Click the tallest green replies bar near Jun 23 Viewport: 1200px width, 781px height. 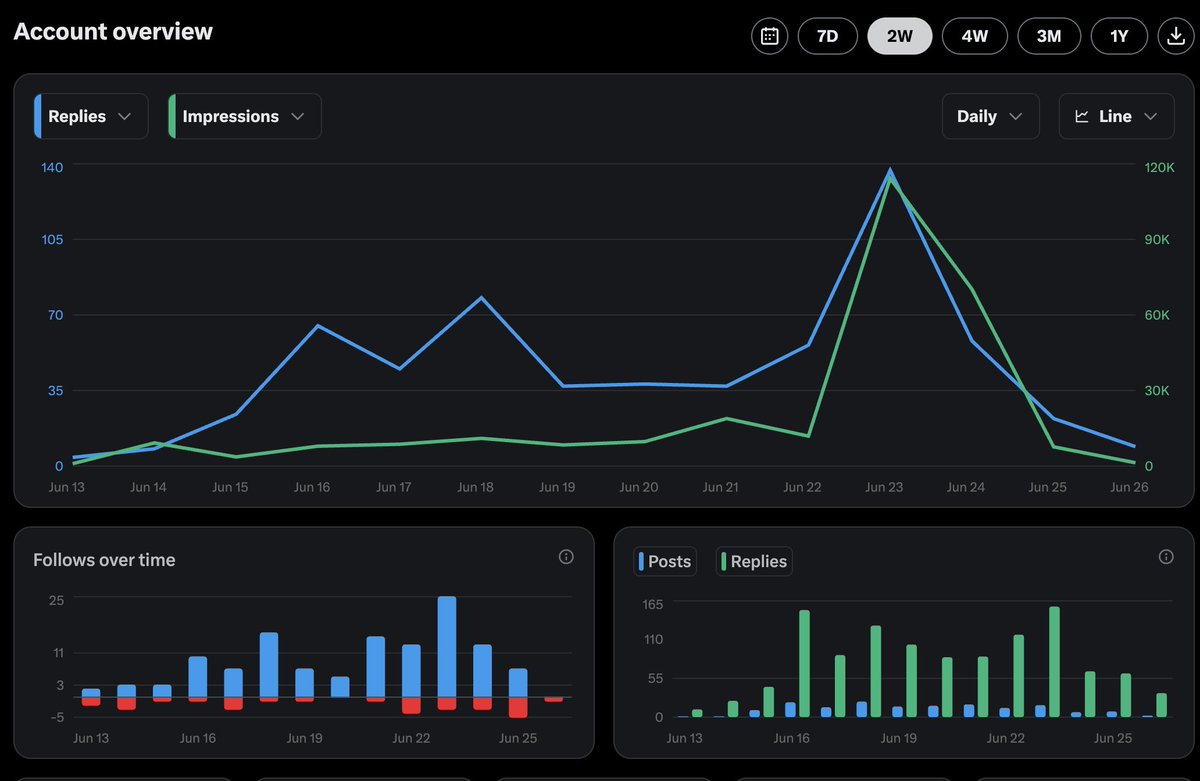(1054, 661)
